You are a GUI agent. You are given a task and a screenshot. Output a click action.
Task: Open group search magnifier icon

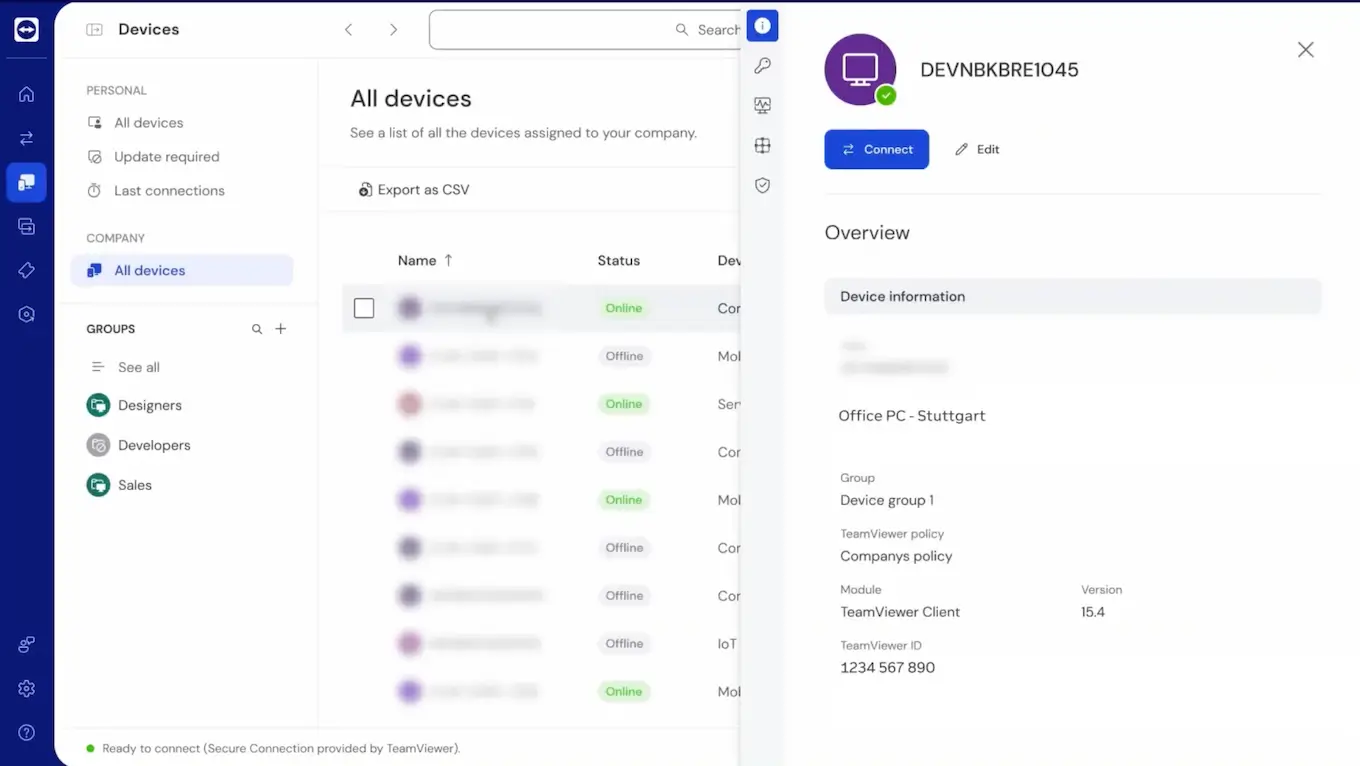pyautogui.click(x=256, y=328)
